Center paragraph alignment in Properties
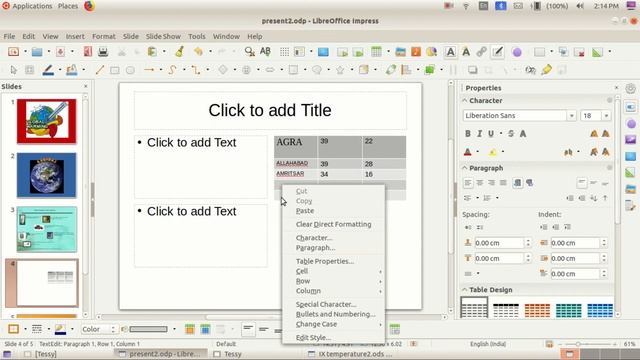 click(x=480, y=183)
